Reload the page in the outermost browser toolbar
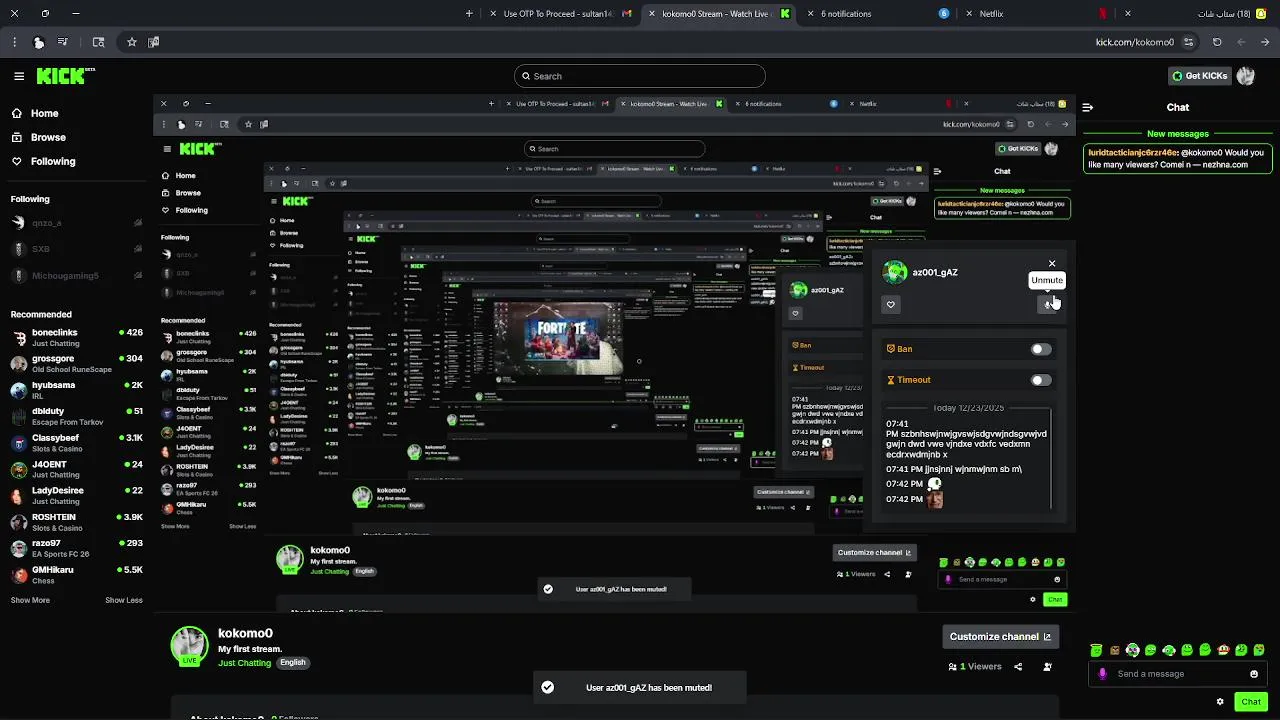1280x720 pixels. [x=1217, y=42]
